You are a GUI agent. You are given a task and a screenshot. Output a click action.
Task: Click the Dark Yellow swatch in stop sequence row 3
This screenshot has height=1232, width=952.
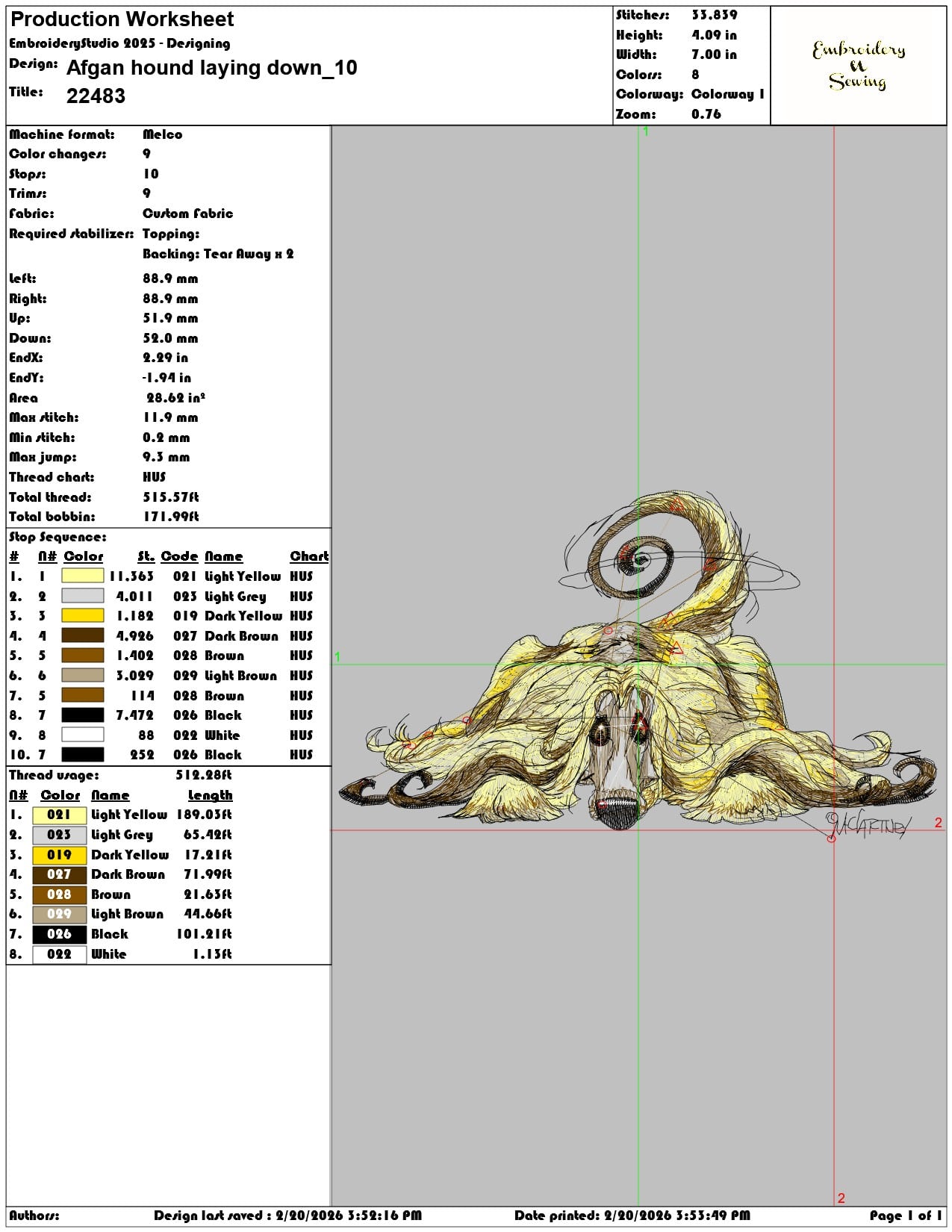pos(82,615)
